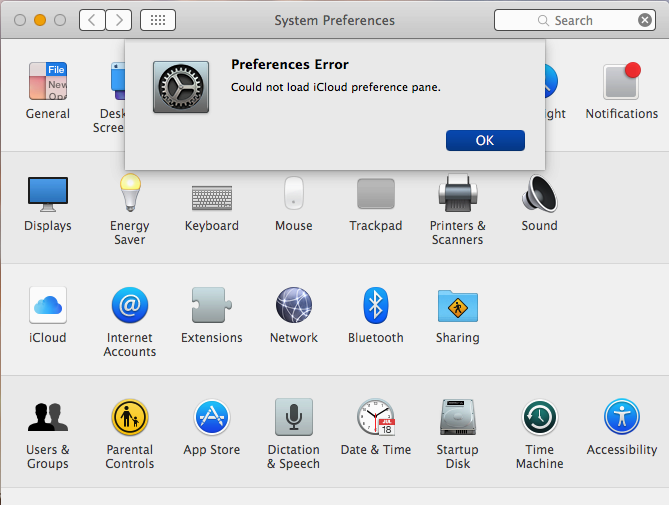
Task: Go forward with the right arrow button
Action: click(x=119, y=20)
